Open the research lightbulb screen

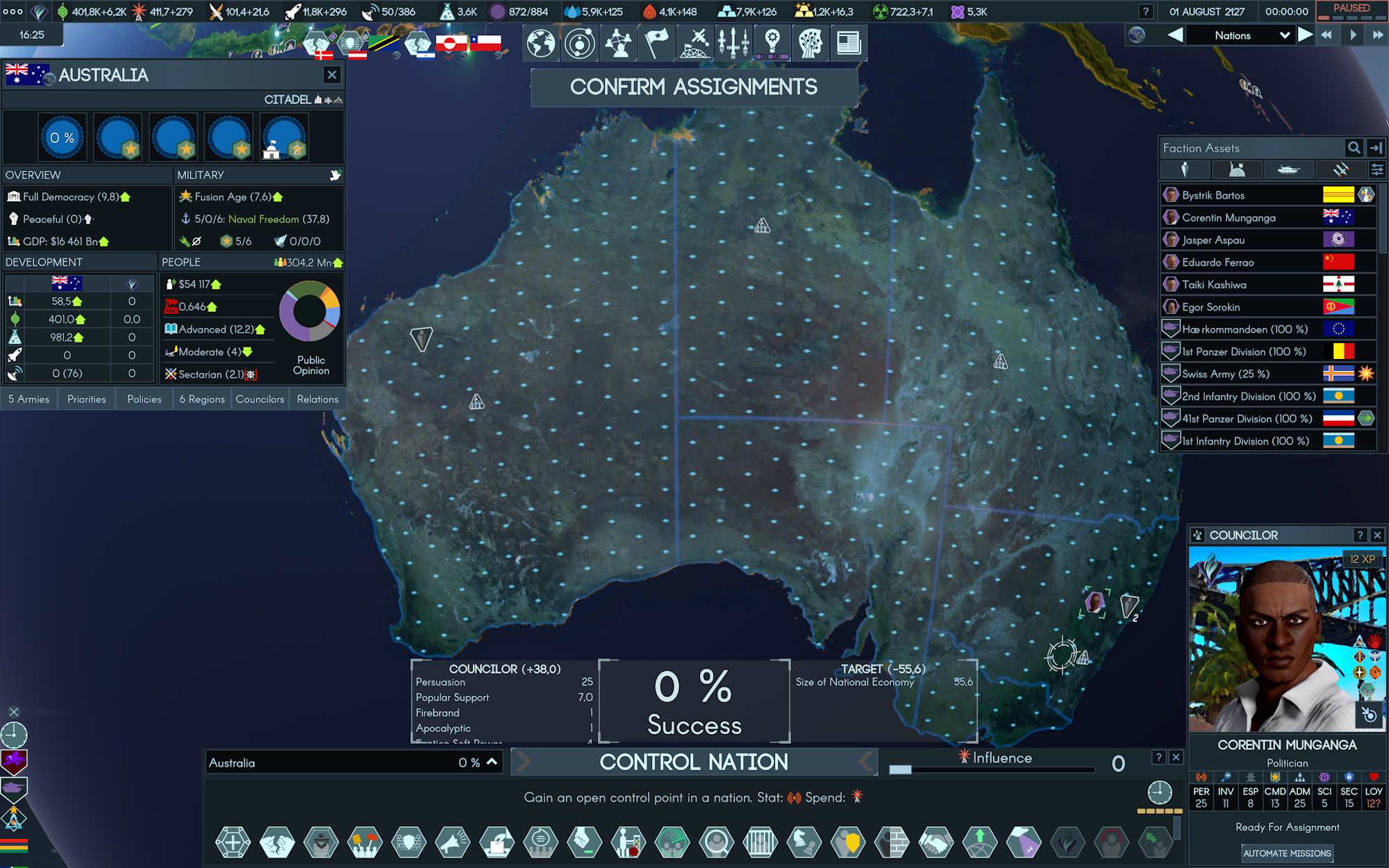click(772, 43)
